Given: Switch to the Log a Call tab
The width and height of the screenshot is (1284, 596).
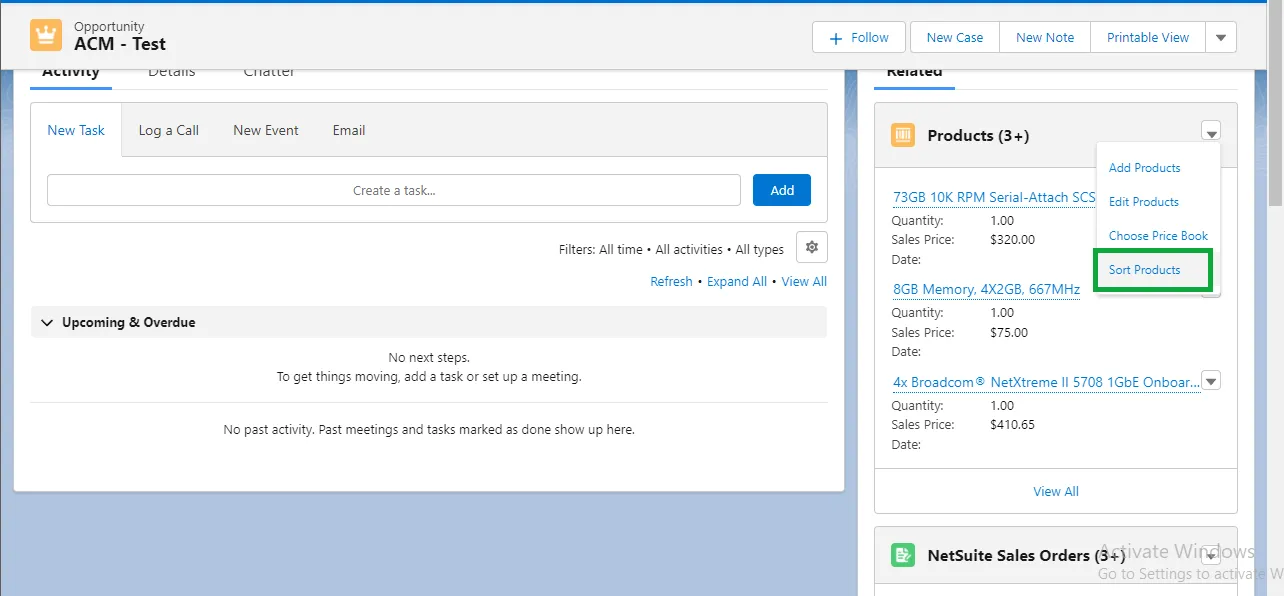Looking at the screenshot, I should tap(168, 130).
